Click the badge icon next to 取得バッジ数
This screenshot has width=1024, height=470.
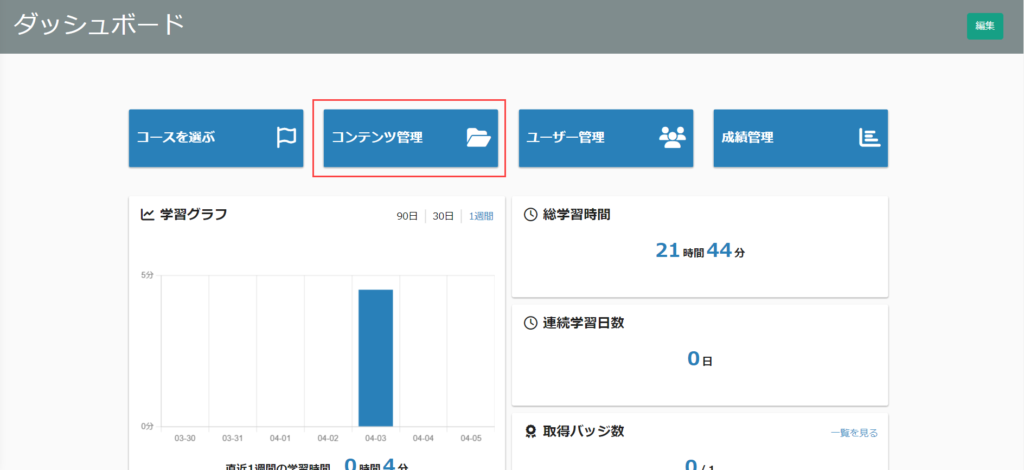pyautogui.click(x=530, y=432)
